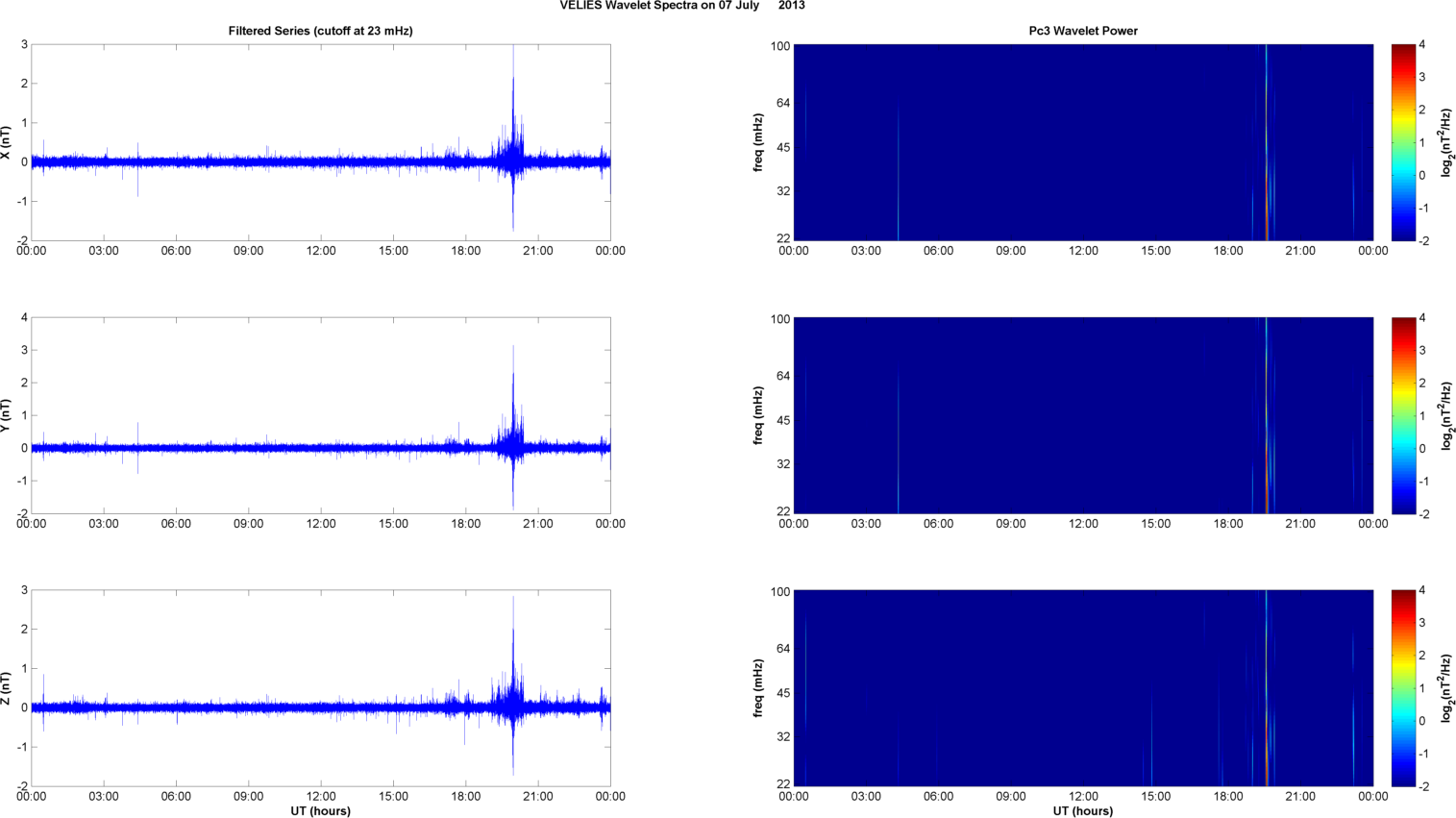Select the 'Filtered Series (cutoff at 23 mHz)' heading
The height and width of the screenshot is (818, 1456).
click(320, 31)
